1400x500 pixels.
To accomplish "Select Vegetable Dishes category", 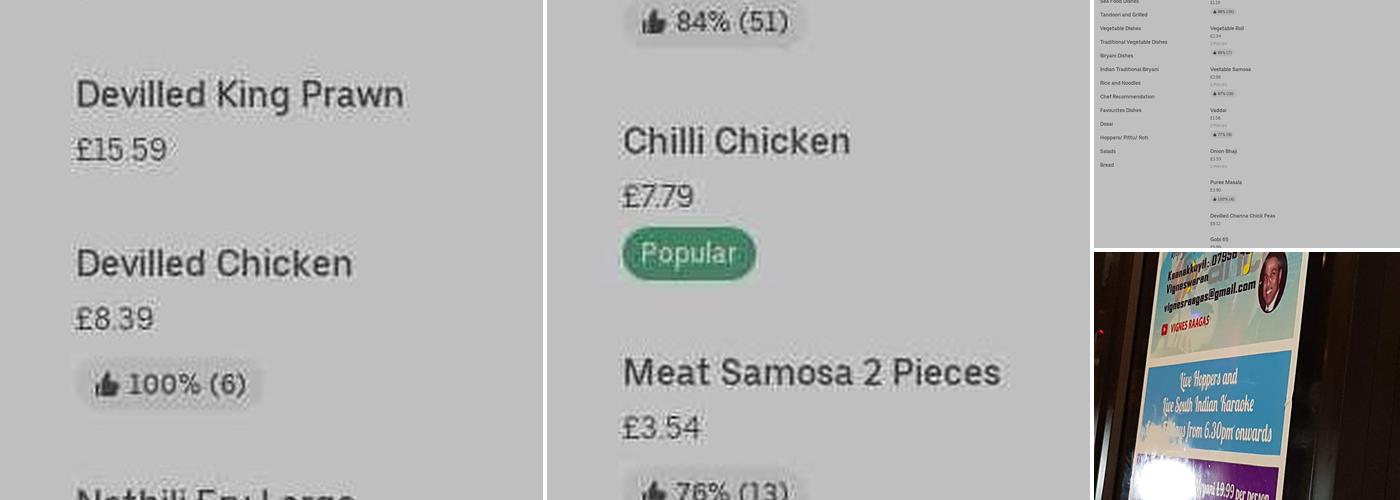I will coord(1120,28).
